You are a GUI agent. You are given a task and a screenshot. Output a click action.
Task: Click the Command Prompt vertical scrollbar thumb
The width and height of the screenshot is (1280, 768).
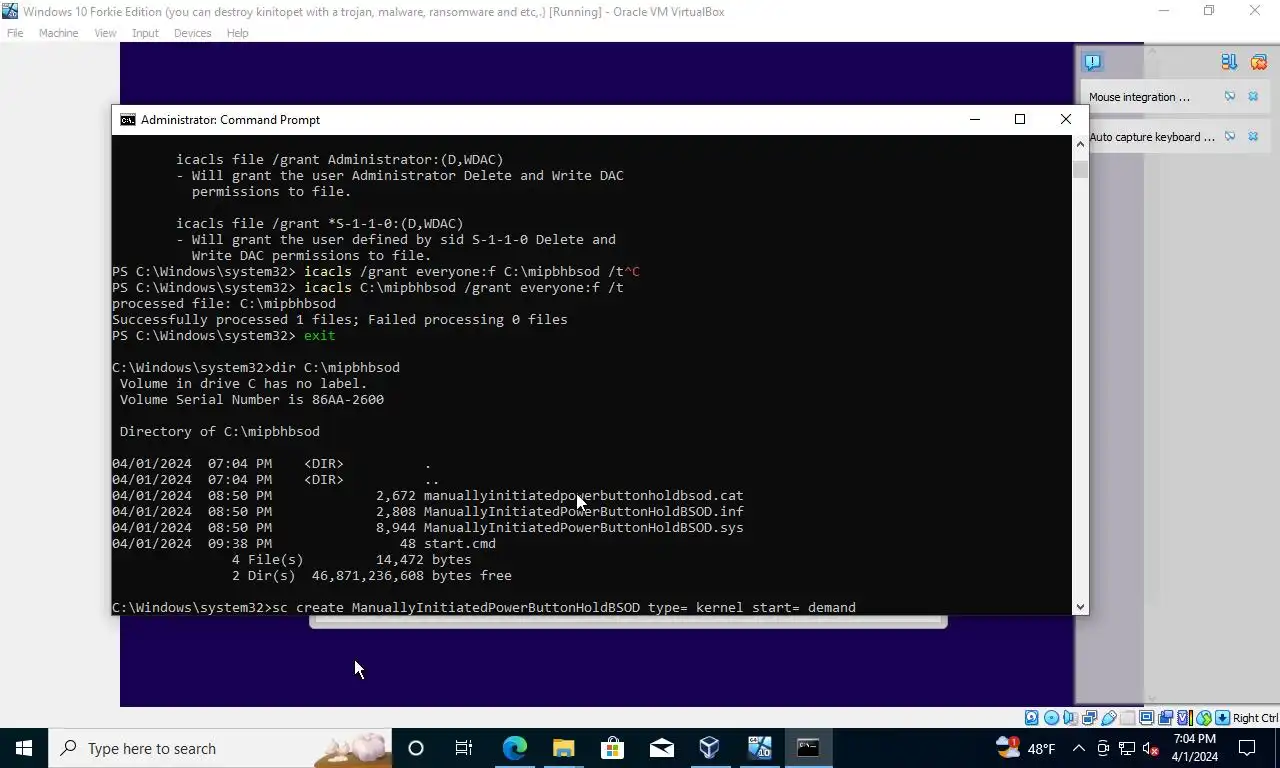pos(1080,168)
